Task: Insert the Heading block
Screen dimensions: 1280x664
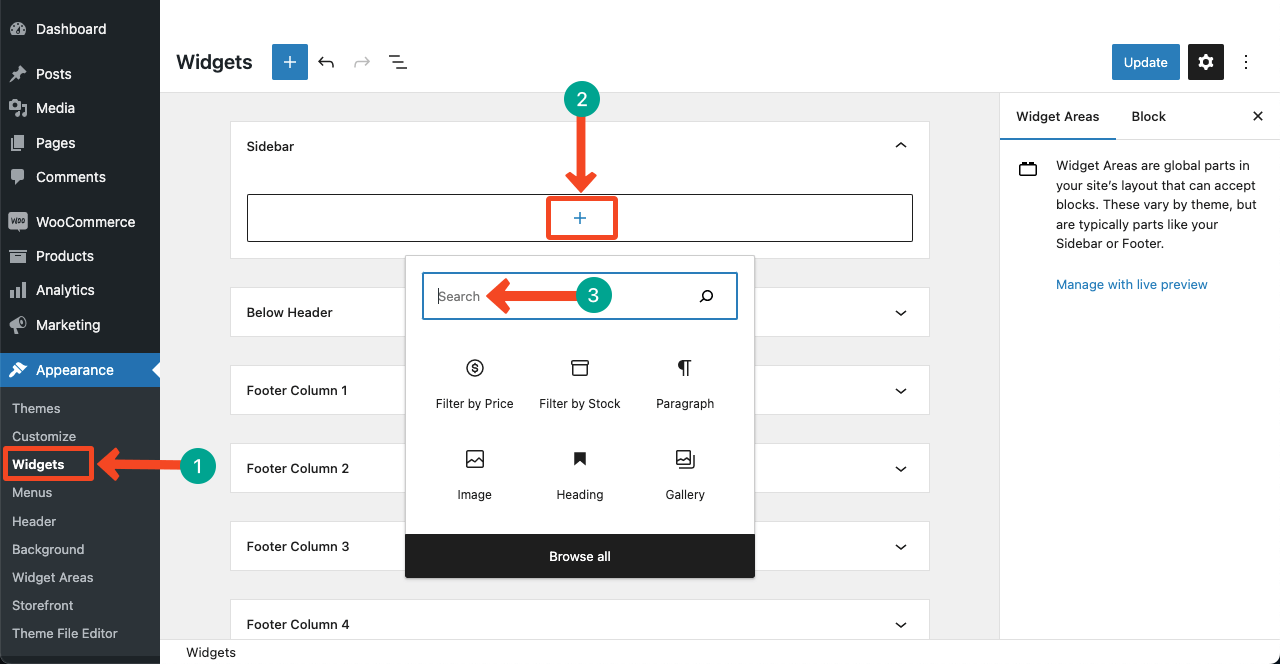Action: click(x=580, y=474)
